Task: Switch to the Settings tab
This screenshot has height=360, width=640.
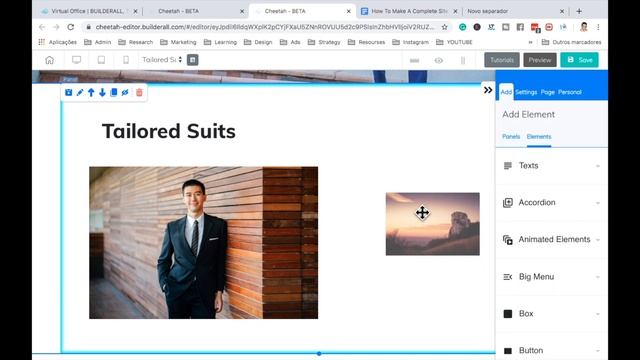Action: [x=526, y=92]
